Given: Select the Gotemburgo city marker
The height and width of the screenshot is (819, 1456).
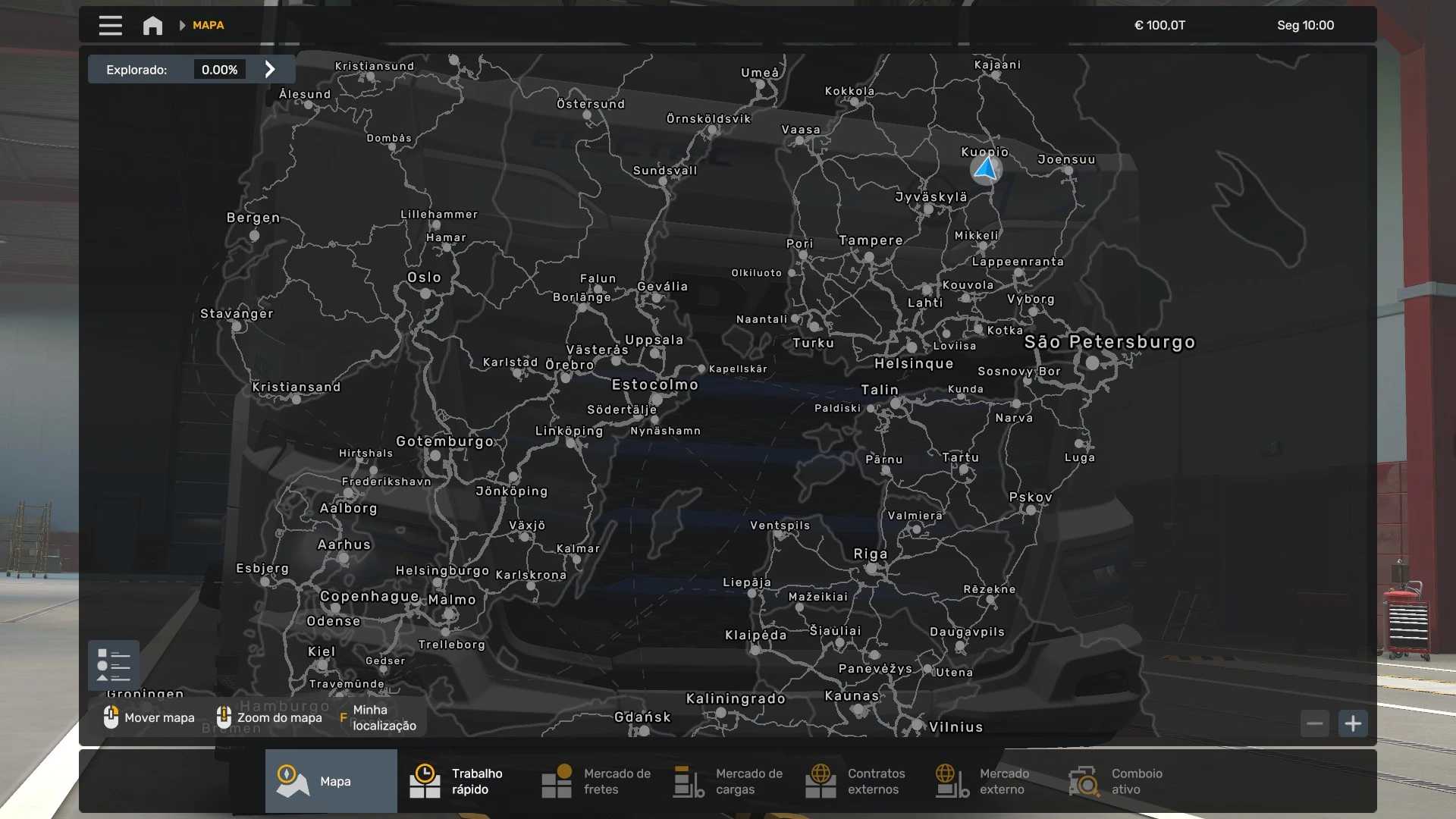Looking at the screenshot, I should 435,456.
